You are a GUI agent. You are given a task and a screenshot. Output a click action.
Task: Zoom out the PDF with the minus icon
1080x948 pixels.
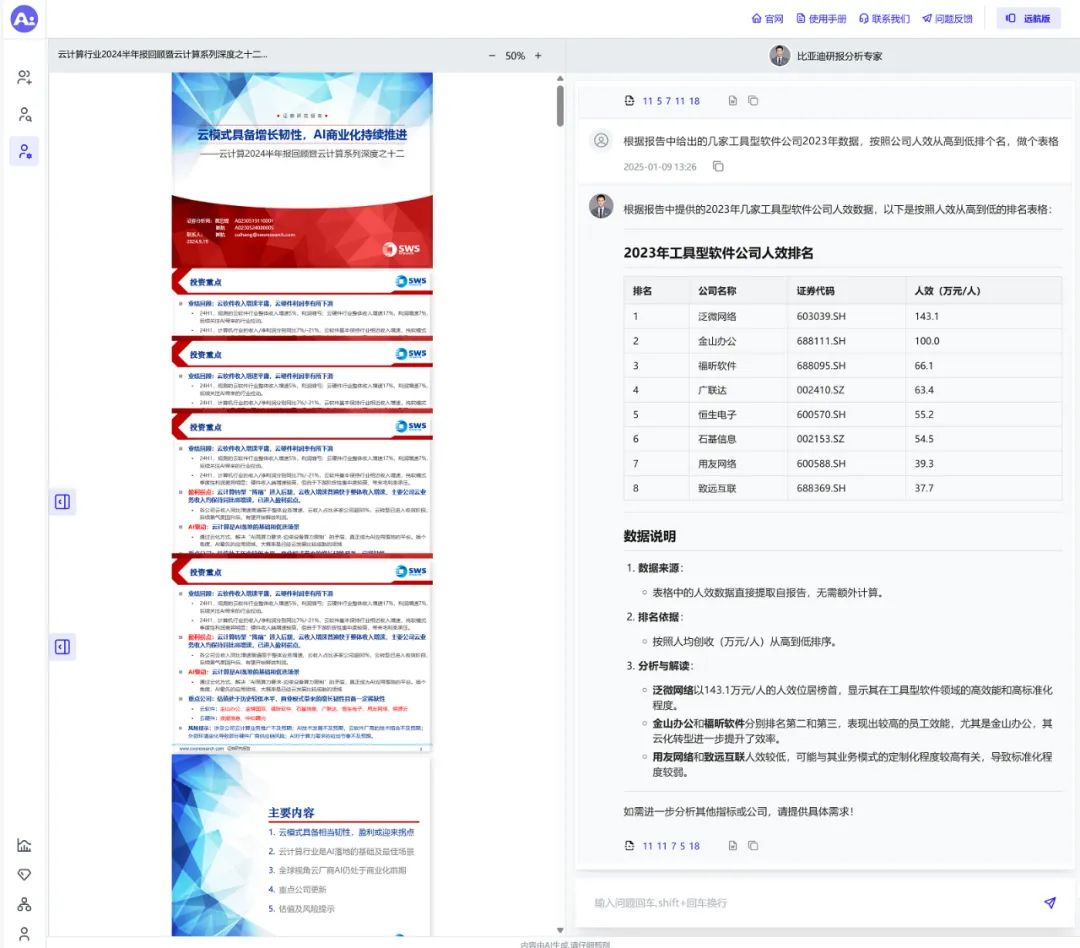pos(492,56)
